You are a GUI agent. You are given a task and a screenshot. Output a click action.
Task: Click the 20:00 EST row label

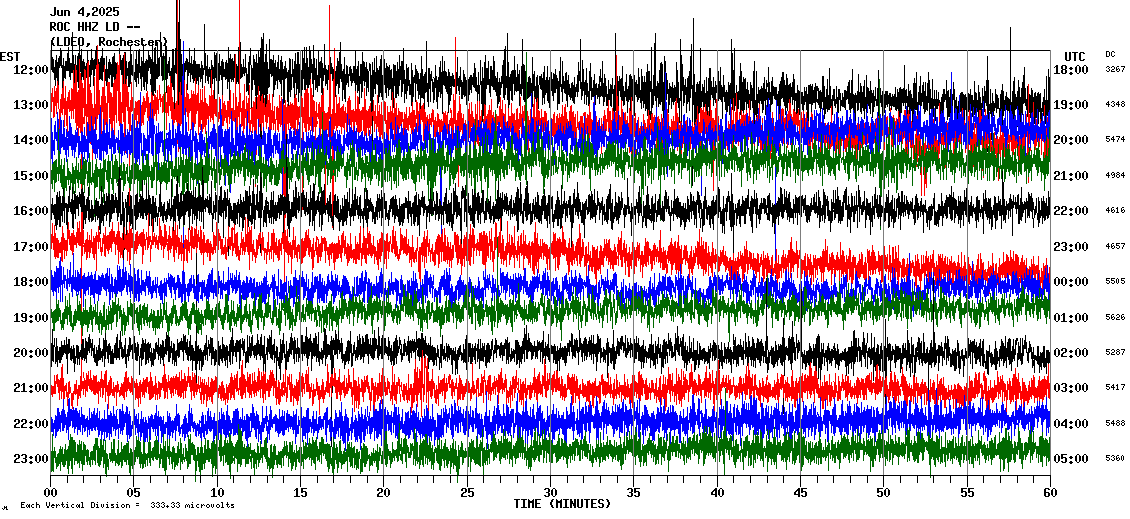(x=31, y=353)
